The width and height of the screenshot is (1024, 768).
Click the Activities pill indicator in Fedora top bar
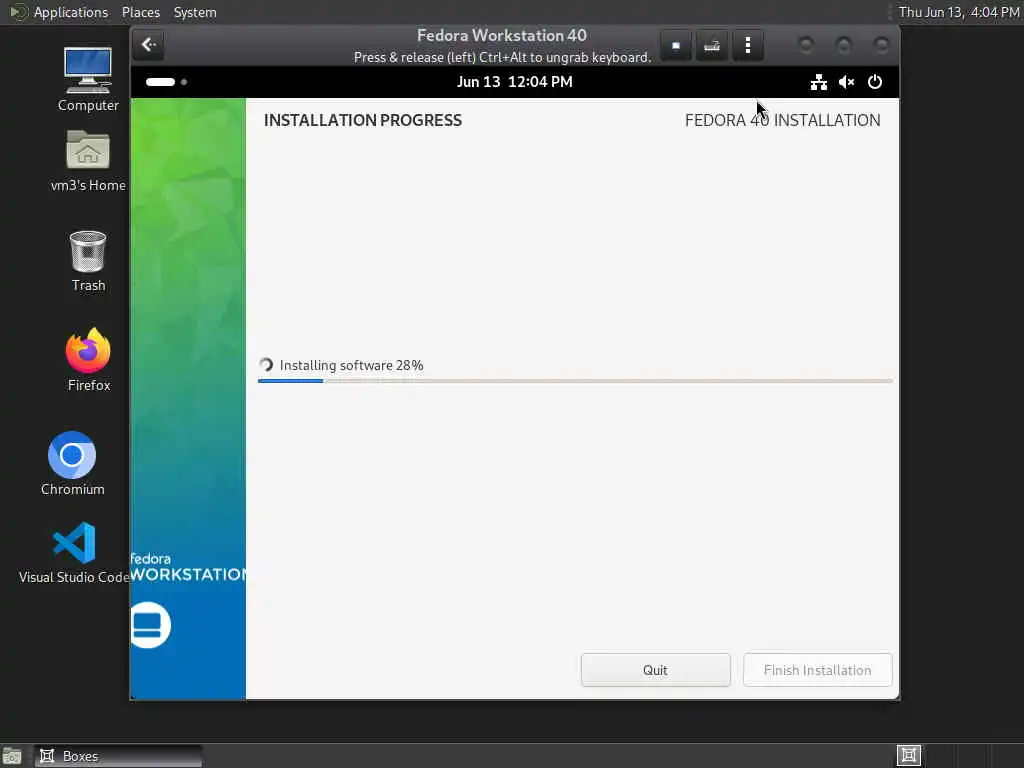click(x=161, y=82)
